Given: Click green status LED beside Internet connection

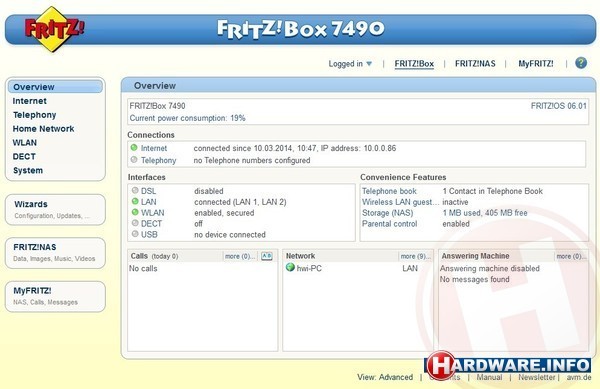Looking at the screenshot, I should [134, 148].
